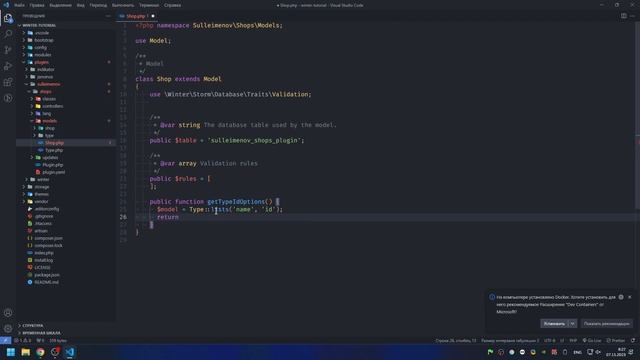Open the editor more actions ellipsis
This screenshot has height=360, width=640.
click(x=633, y=16)
